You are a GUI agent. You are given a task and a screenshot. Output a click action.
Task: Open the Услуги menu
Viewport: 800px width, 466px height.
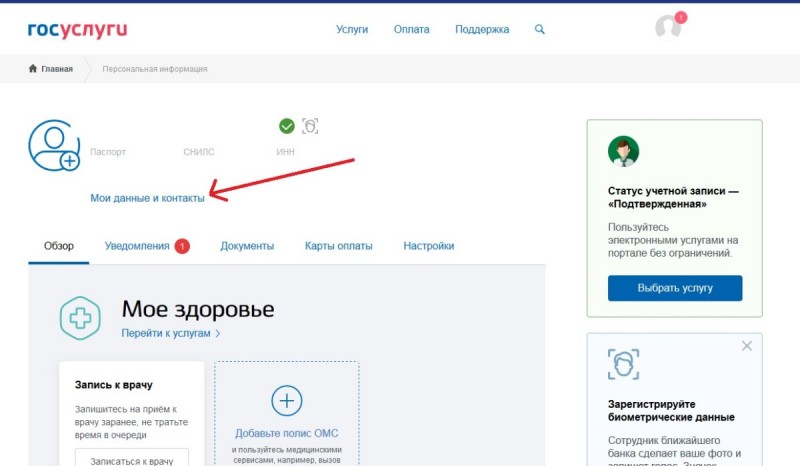pyautogui.click(x=352, y=30)
